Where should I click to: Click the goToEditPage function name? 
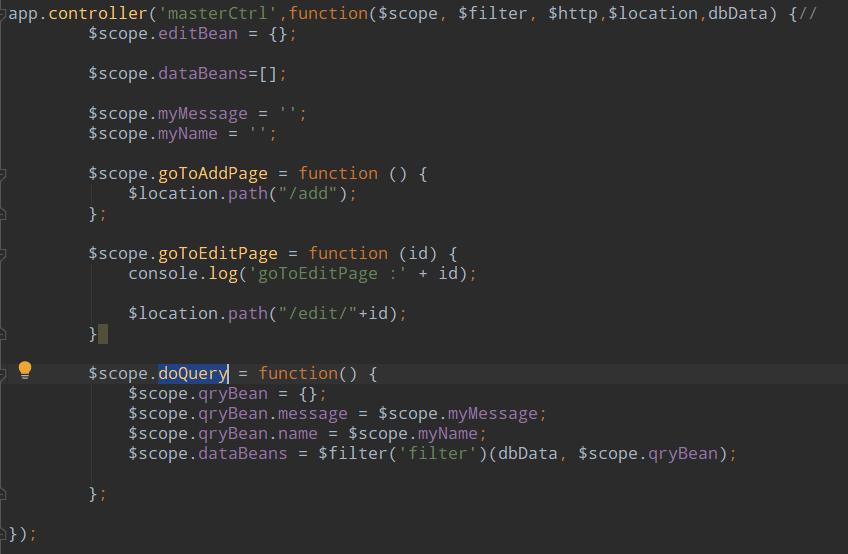coord(218,254)
